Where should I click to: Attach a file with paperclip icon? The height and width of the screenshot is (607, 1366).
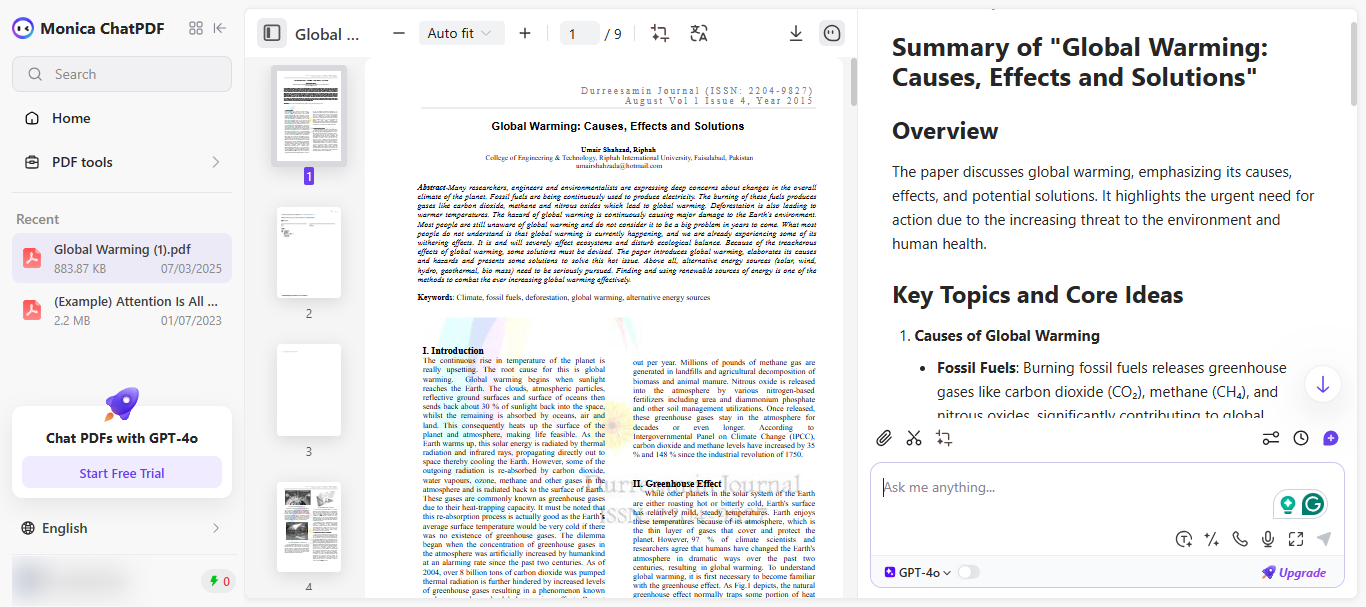884,438
